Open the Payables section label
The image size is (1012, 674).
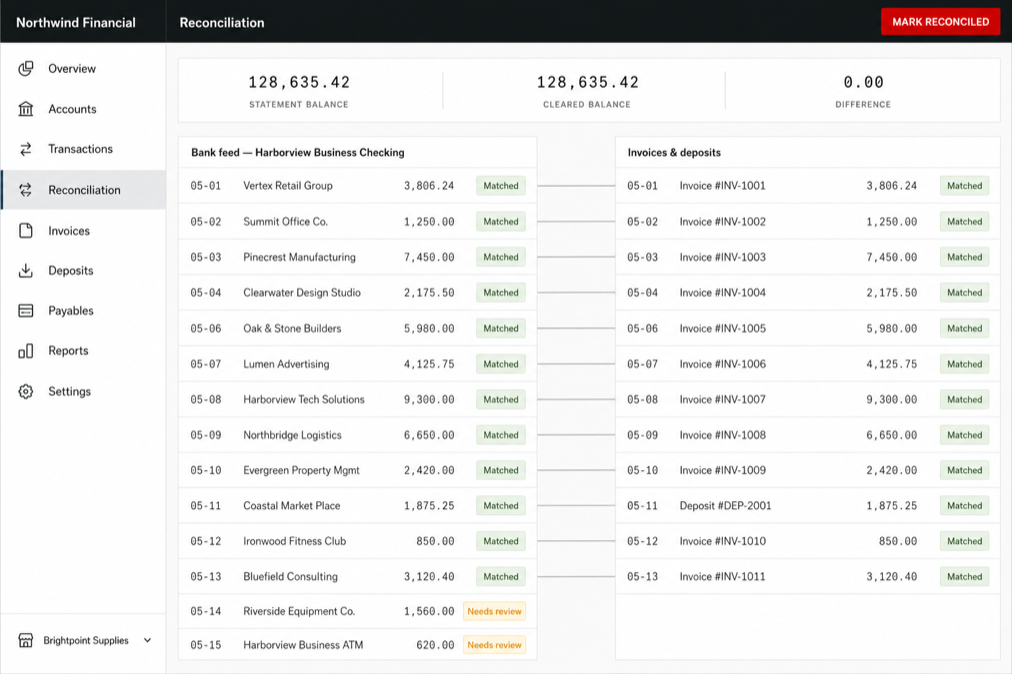[x=71, y=311]
